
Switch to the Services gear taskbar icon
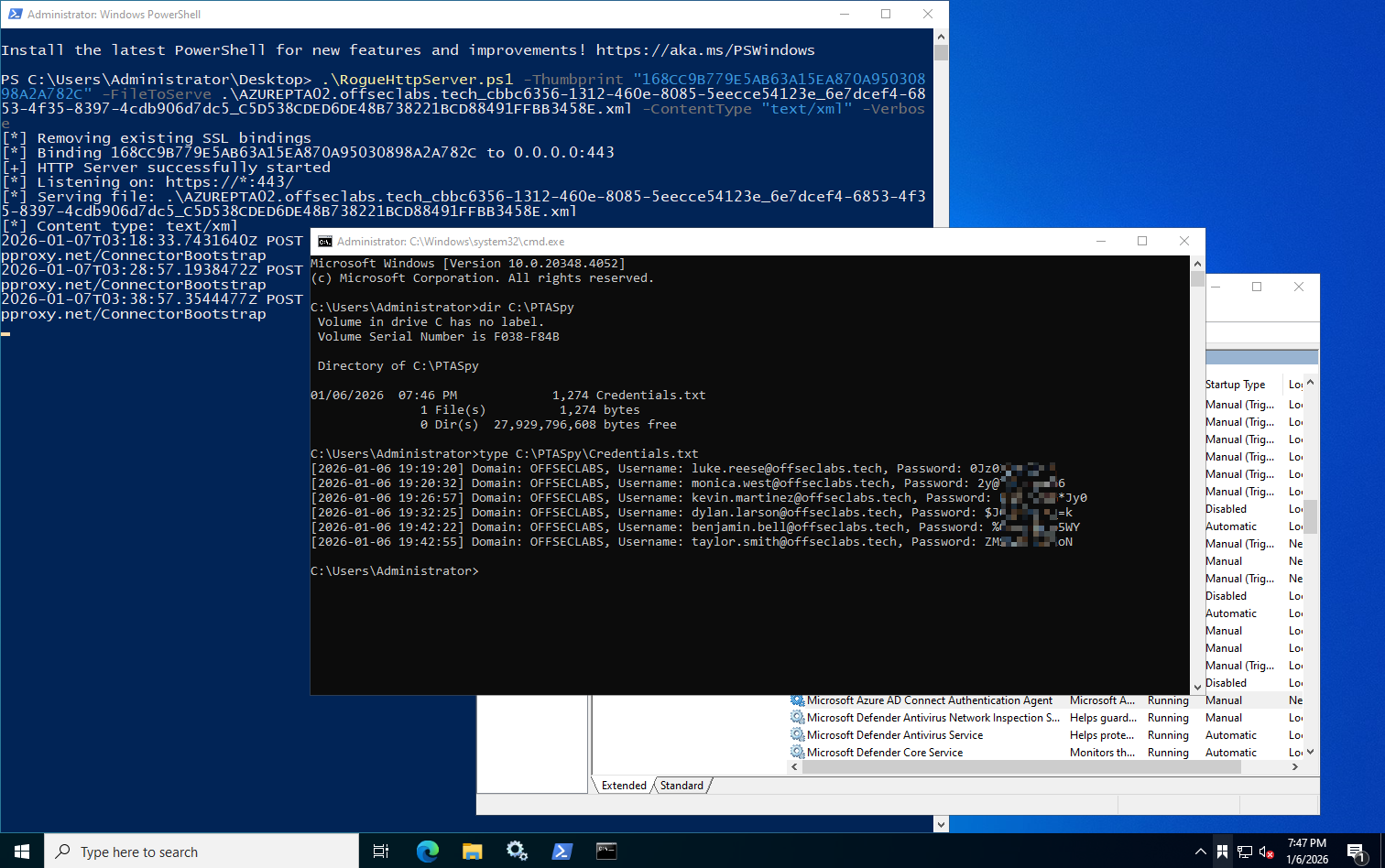click(517, 852)
